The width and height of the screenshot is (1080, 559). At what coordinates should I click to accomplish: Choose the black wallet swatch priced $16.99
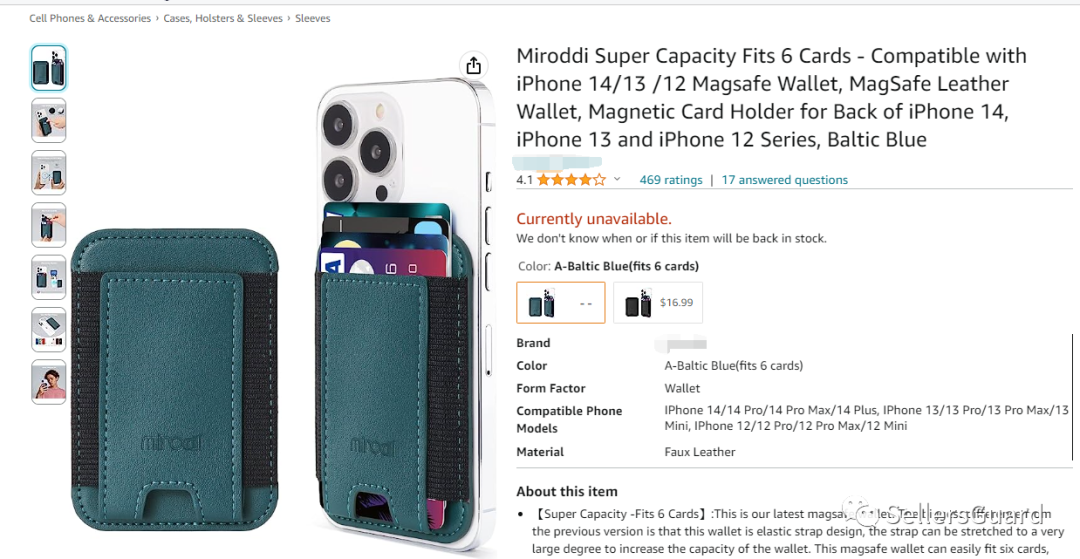tap(657, 303)
